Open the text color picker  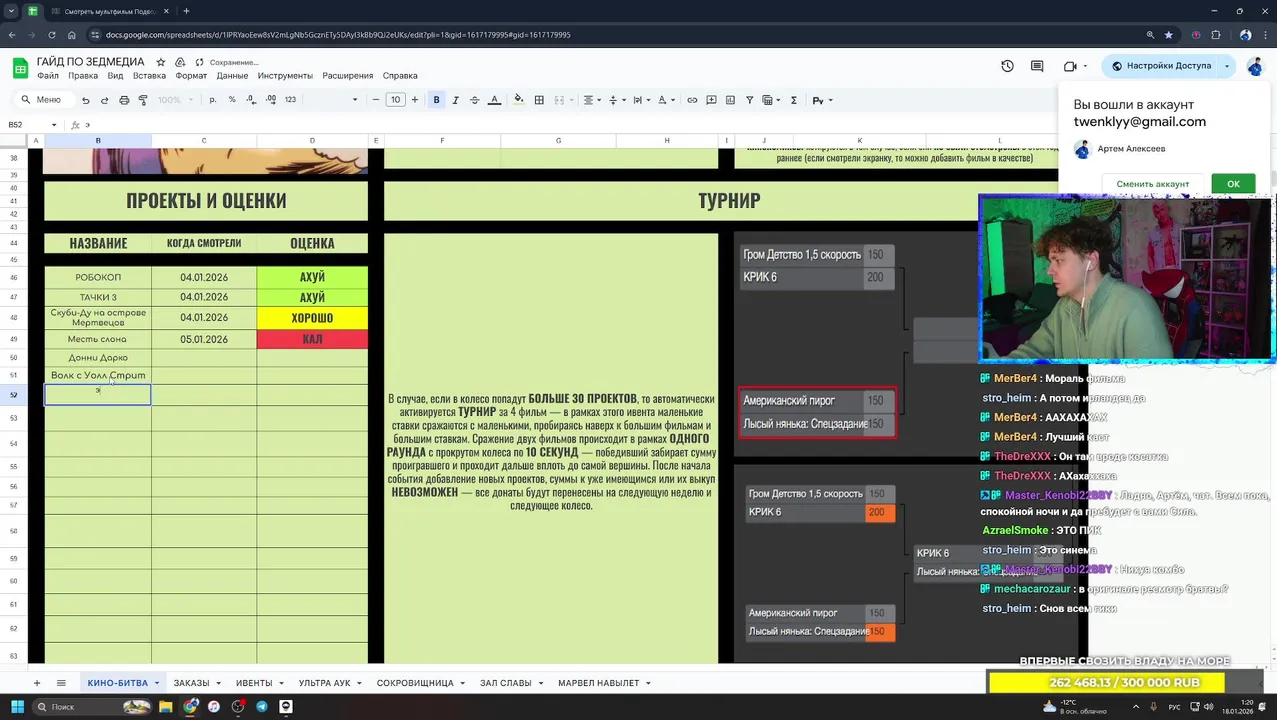tap(494, 100)
